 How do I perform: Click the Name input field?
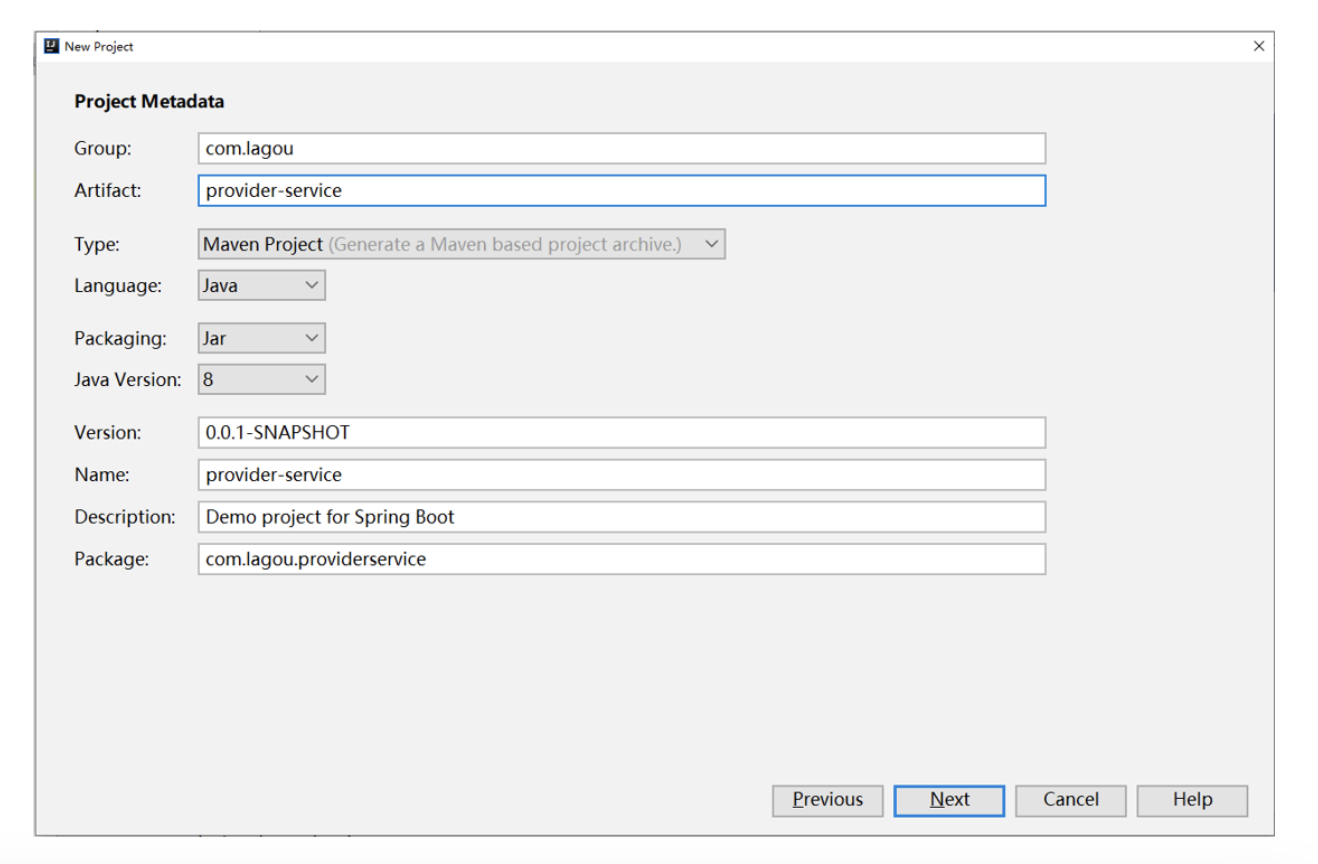coord(621,475)
